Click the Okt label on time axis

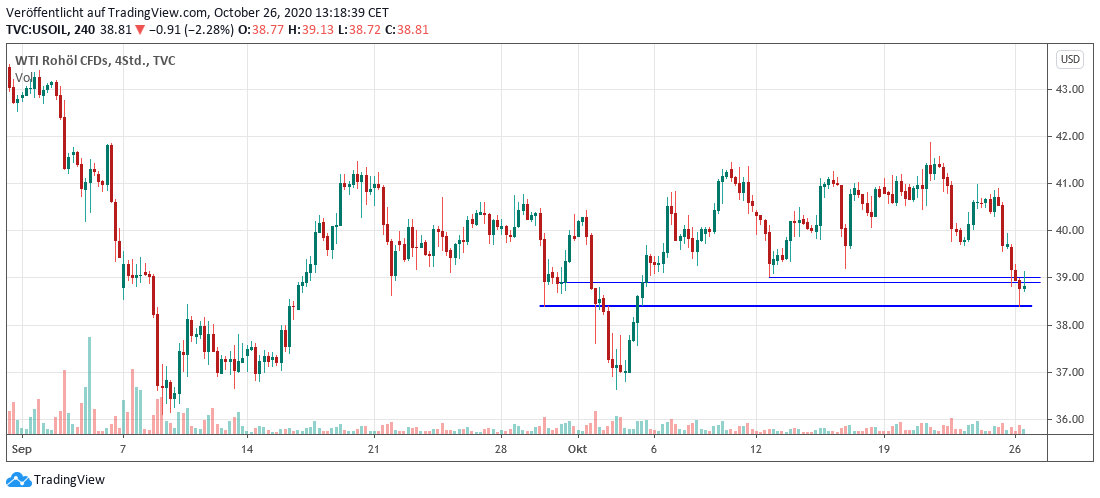[x=578, y=451]
